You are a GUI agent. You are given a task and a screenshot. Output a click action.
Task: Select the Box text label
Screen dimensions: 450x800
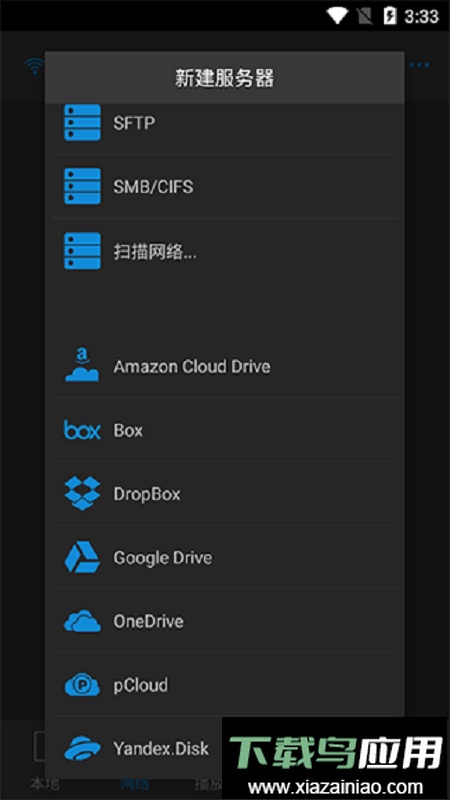(128, 430)
